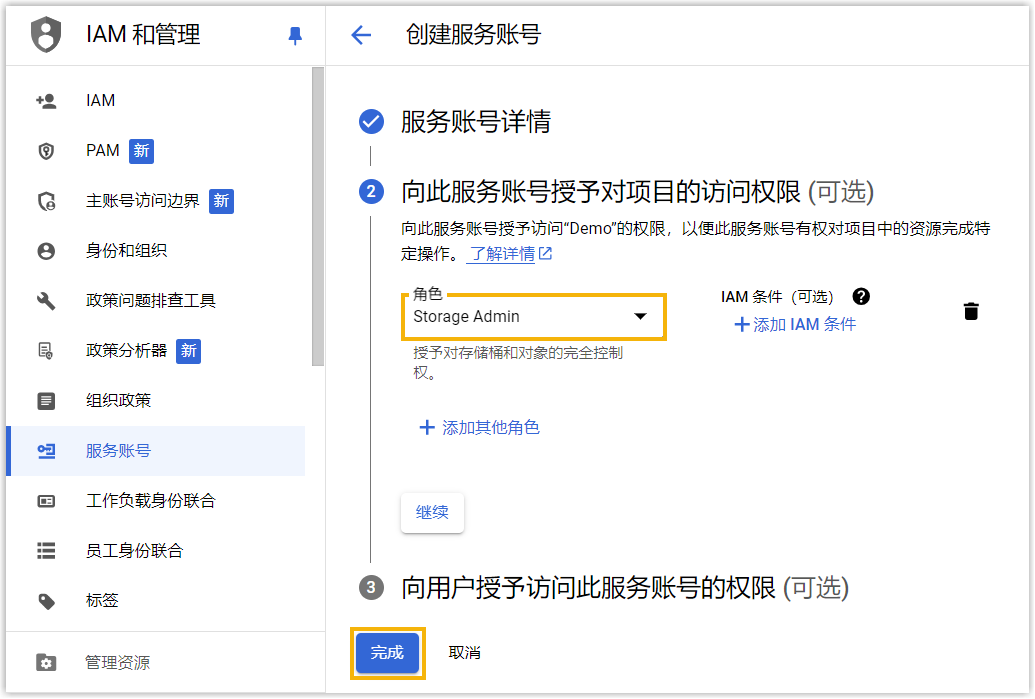This screenshot has height=699, width=1035.
Task: Click the blue 完成 button
Action: tap(387, 653)
